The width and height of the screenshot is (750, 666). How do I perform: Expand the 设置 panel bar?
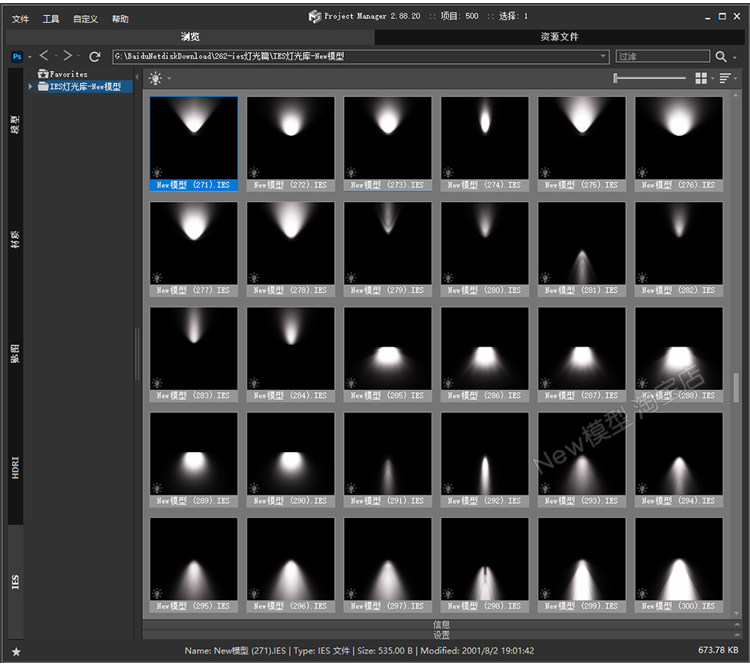point(441,635)
